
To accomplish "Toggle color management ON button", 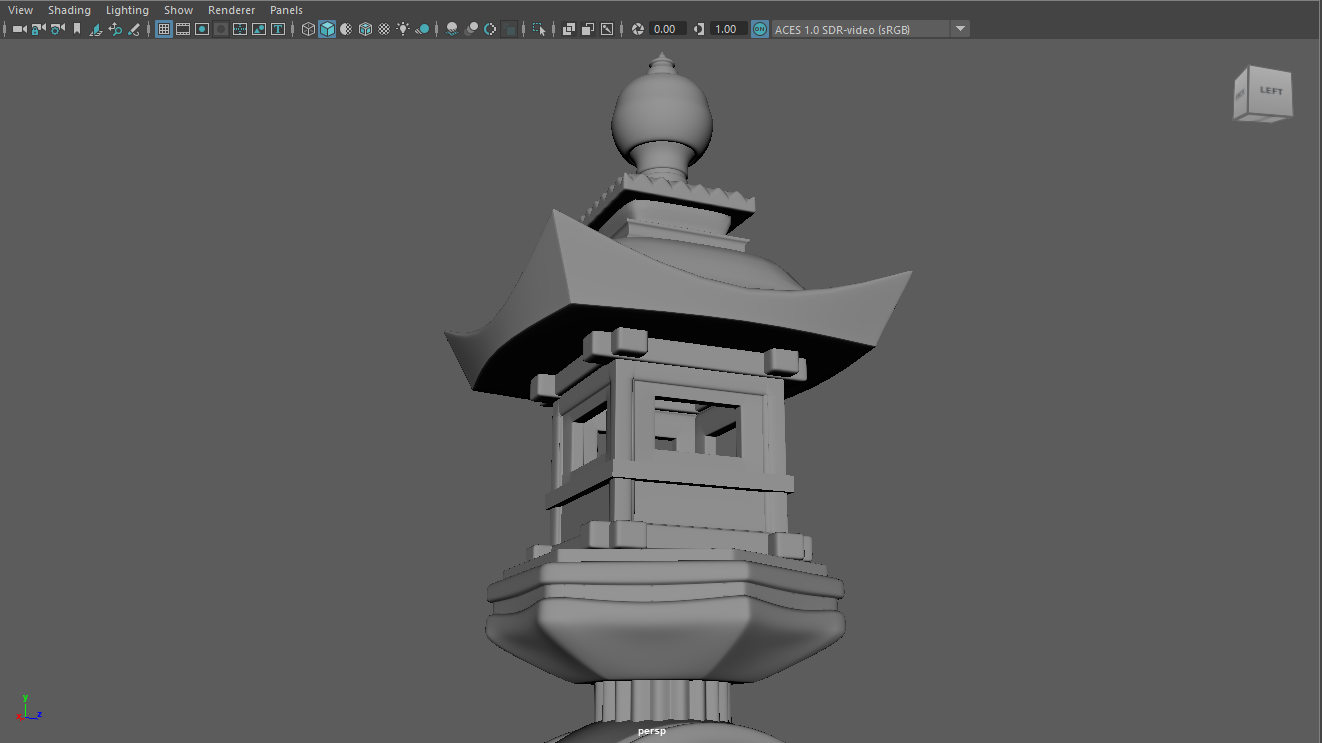I will pos(760,29).
